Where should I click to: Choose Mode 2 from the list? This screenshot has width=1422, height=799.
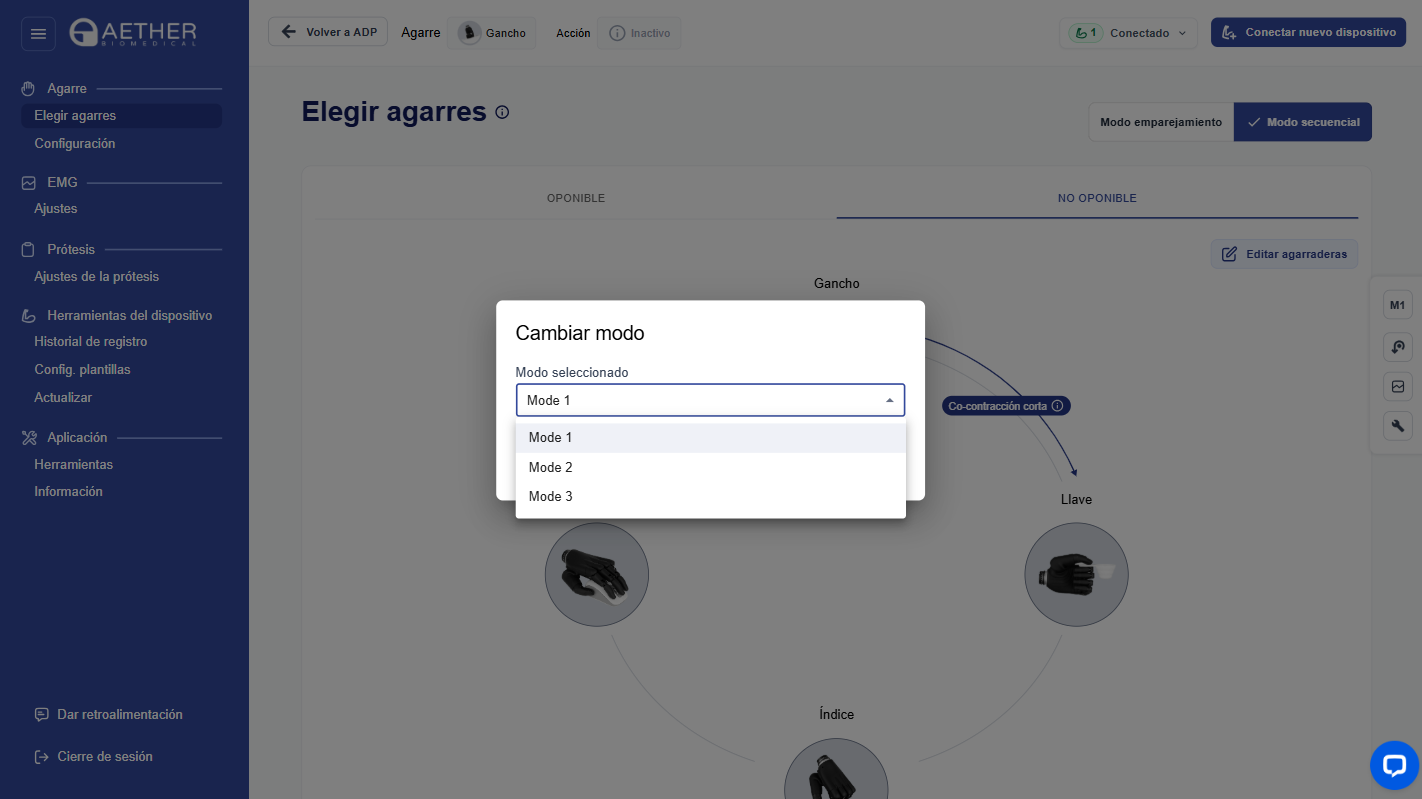click(711, 467)
